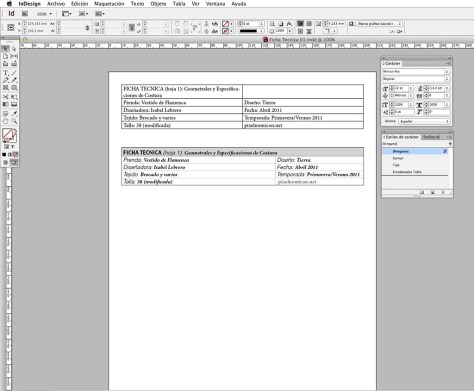474x391 pixels.
Task: Click the X position field in control bar
Action: pyautogui.click(x=38, y=24)
